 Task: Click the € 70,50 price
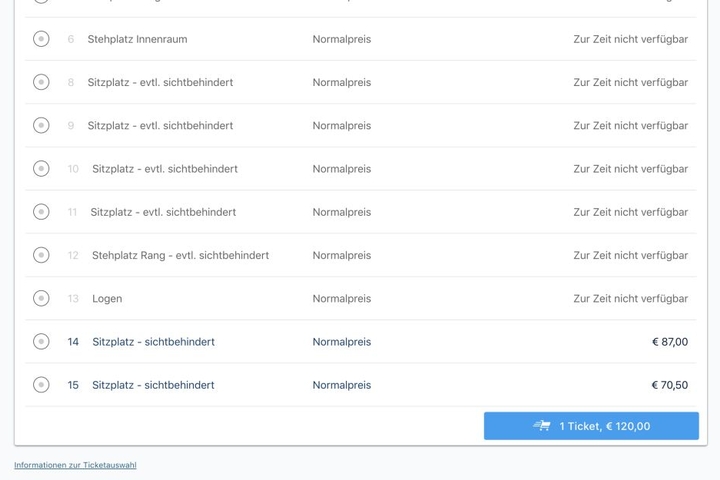(670, 385)
